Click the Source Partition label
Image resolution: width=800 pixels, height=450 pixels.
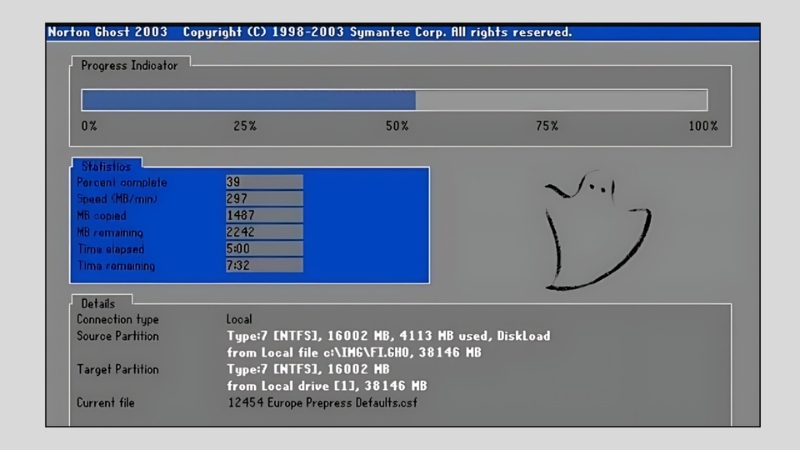point(118,336)
